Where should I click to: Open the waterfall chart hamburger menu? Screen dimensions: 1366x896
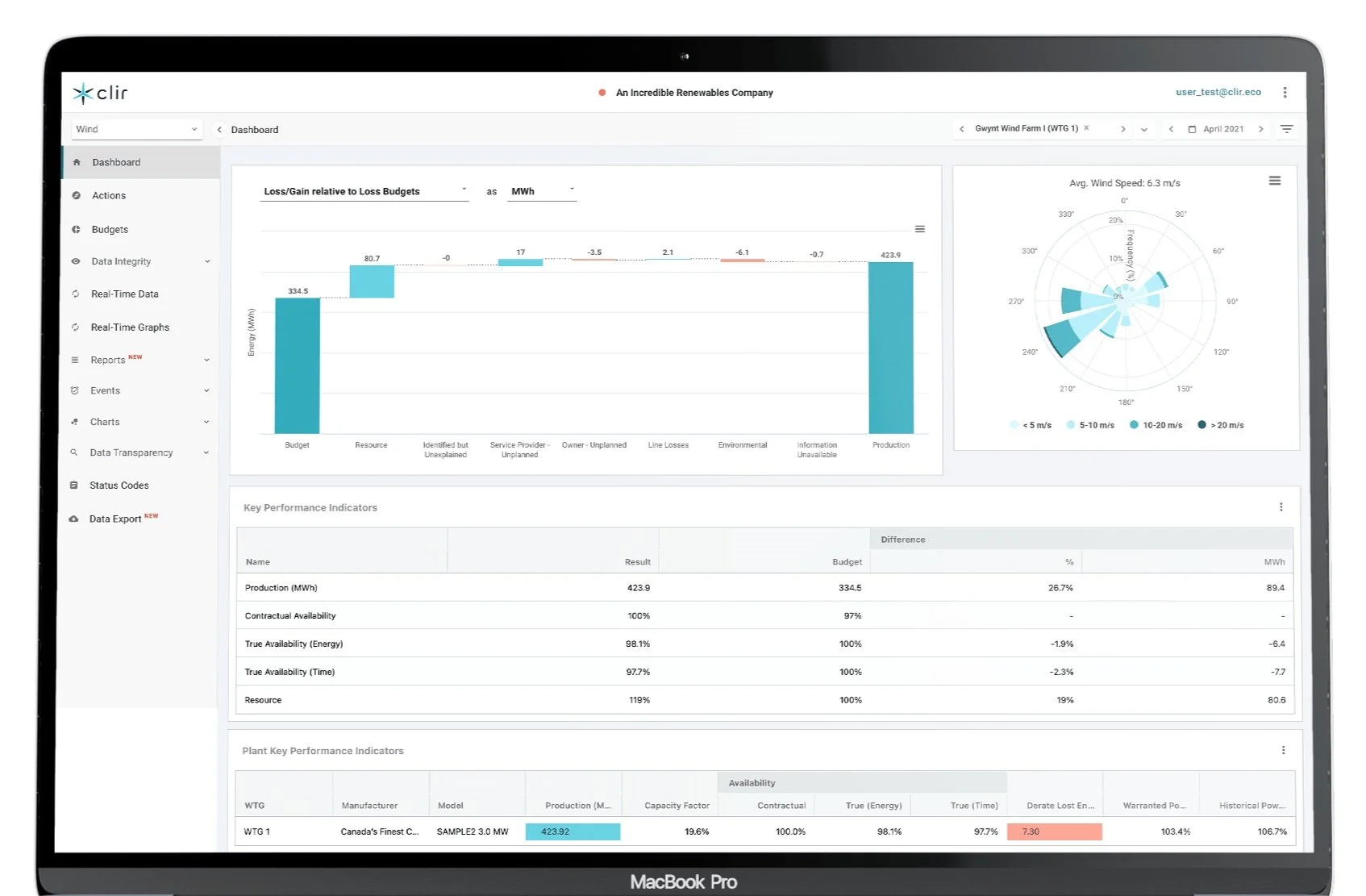(920, 229)
